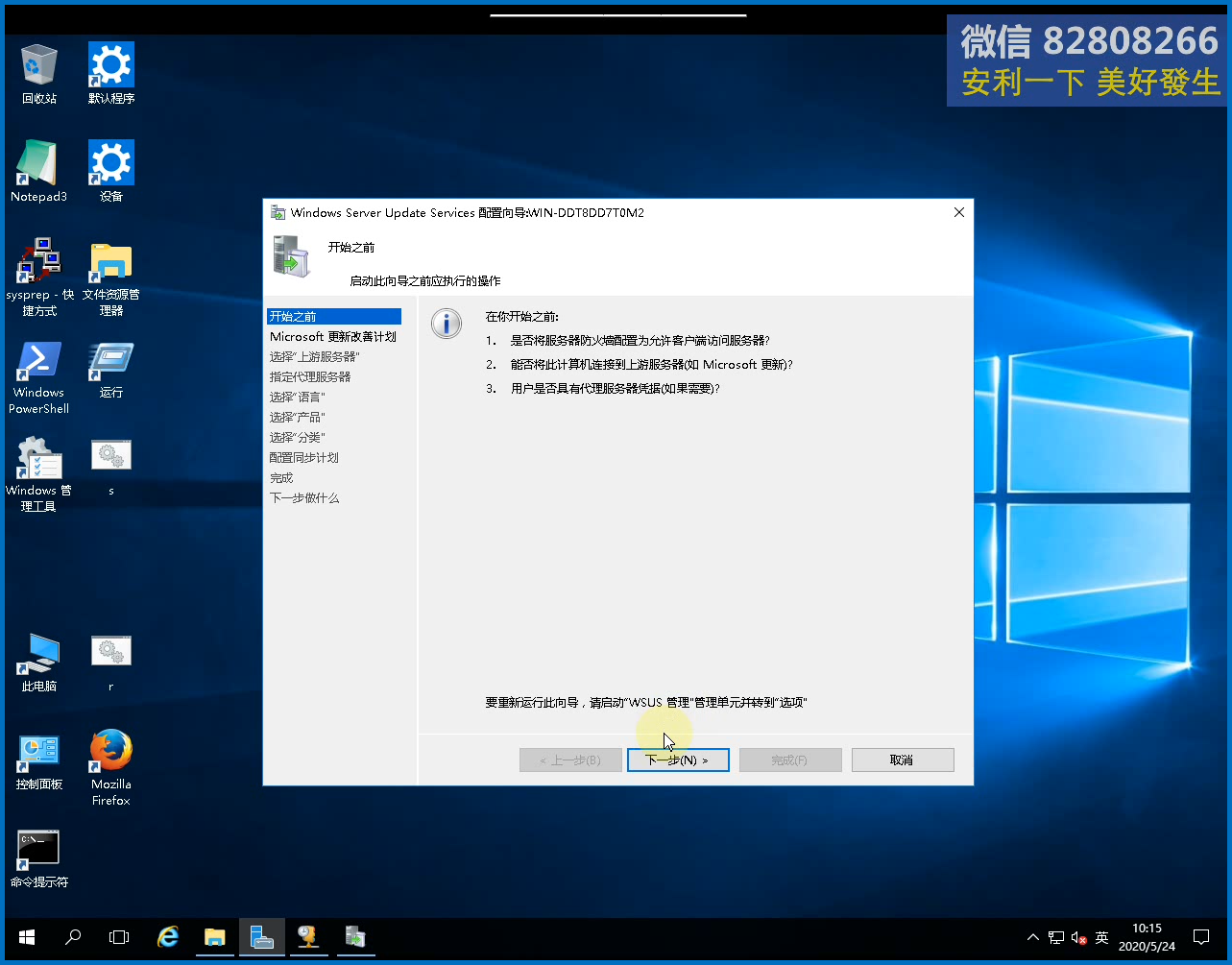Show hidden system tray icons
This screenshot has height=965, width=1232.
[1033, 937]
